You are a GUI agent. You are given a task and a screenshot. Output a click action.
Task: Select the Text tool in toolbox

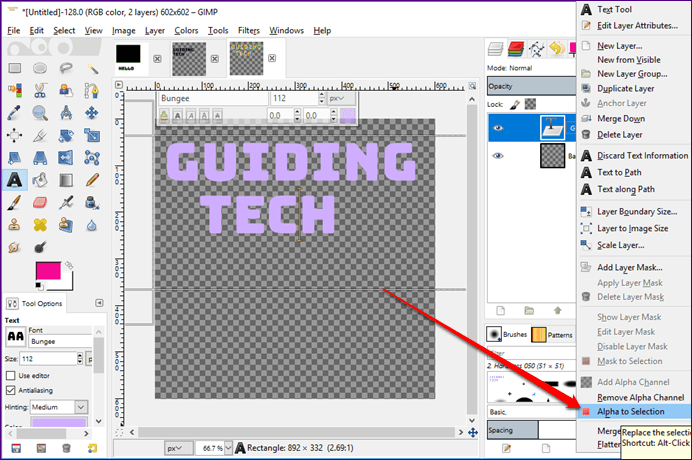pyautogui.click(x=15, y=180)
